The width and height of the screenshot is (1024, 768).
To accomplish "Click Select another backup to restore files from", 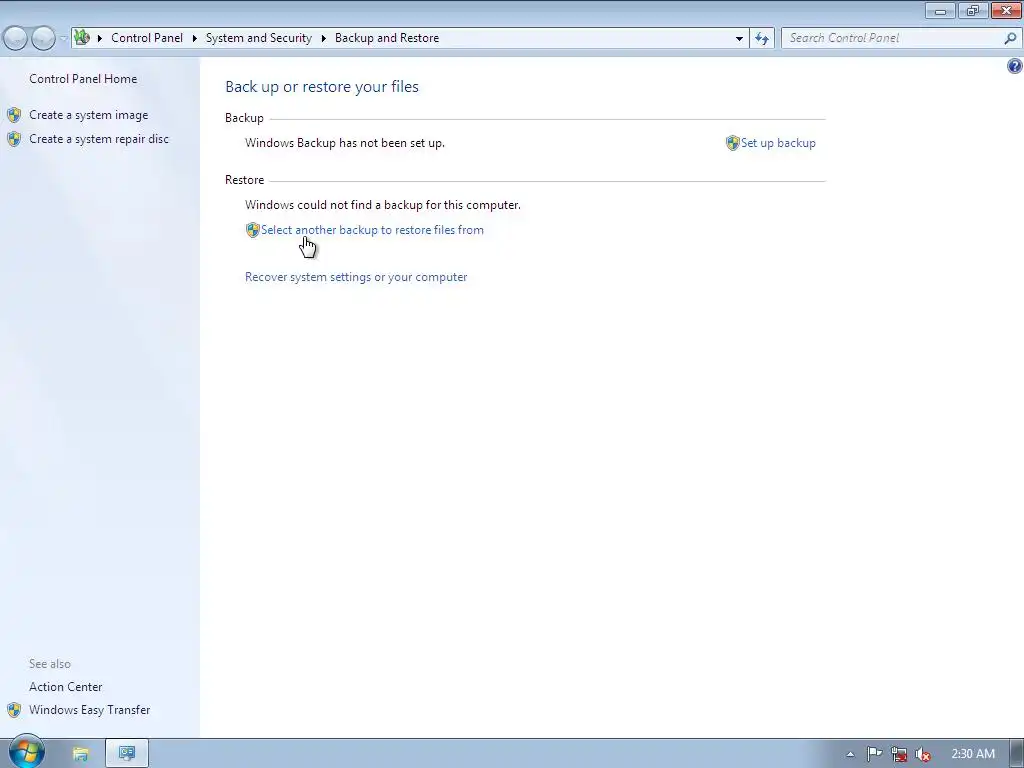I will [x=372, y=230].
